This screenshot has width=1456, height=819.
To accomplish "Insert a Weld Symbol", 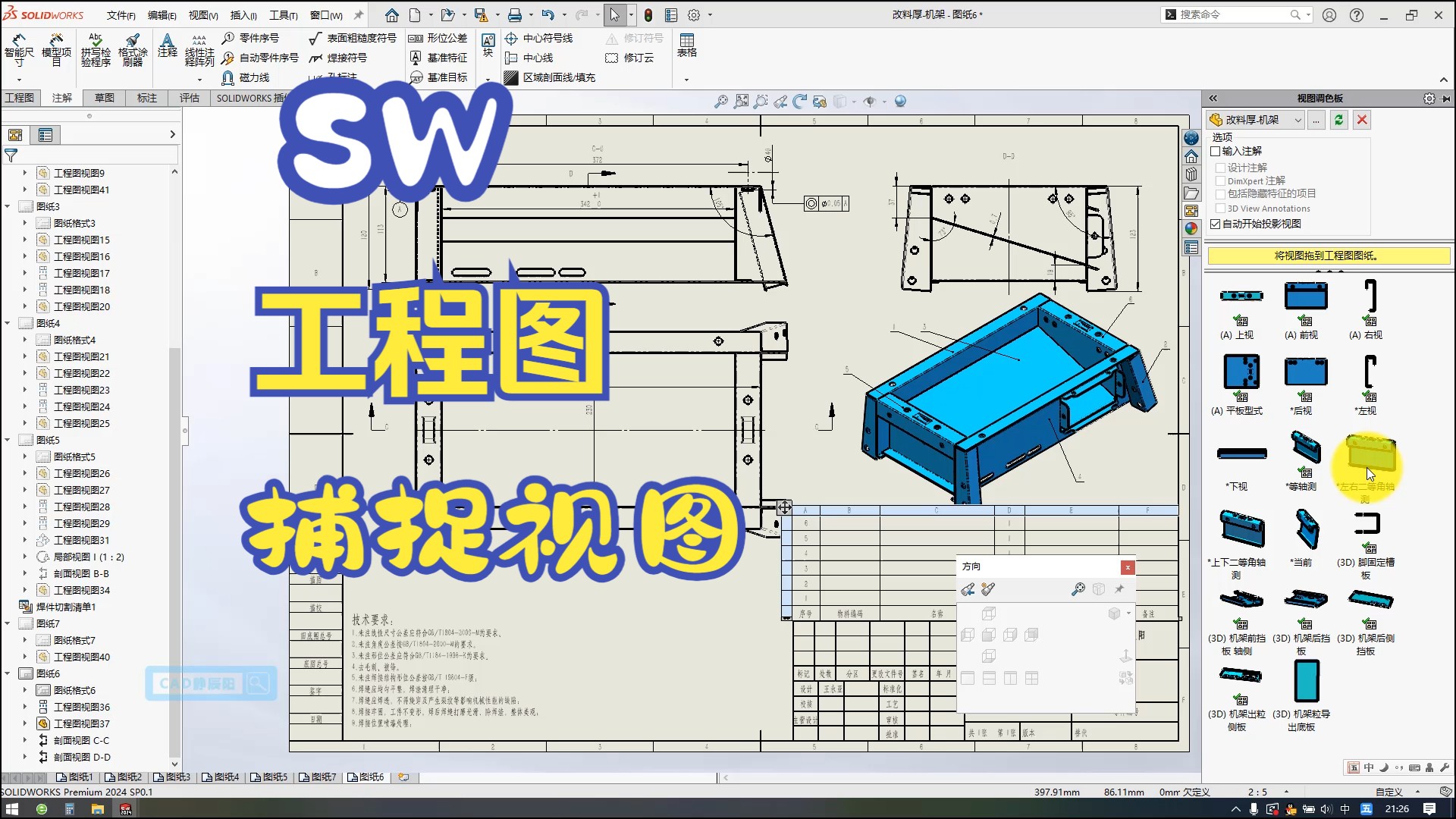I will point(338,58).
